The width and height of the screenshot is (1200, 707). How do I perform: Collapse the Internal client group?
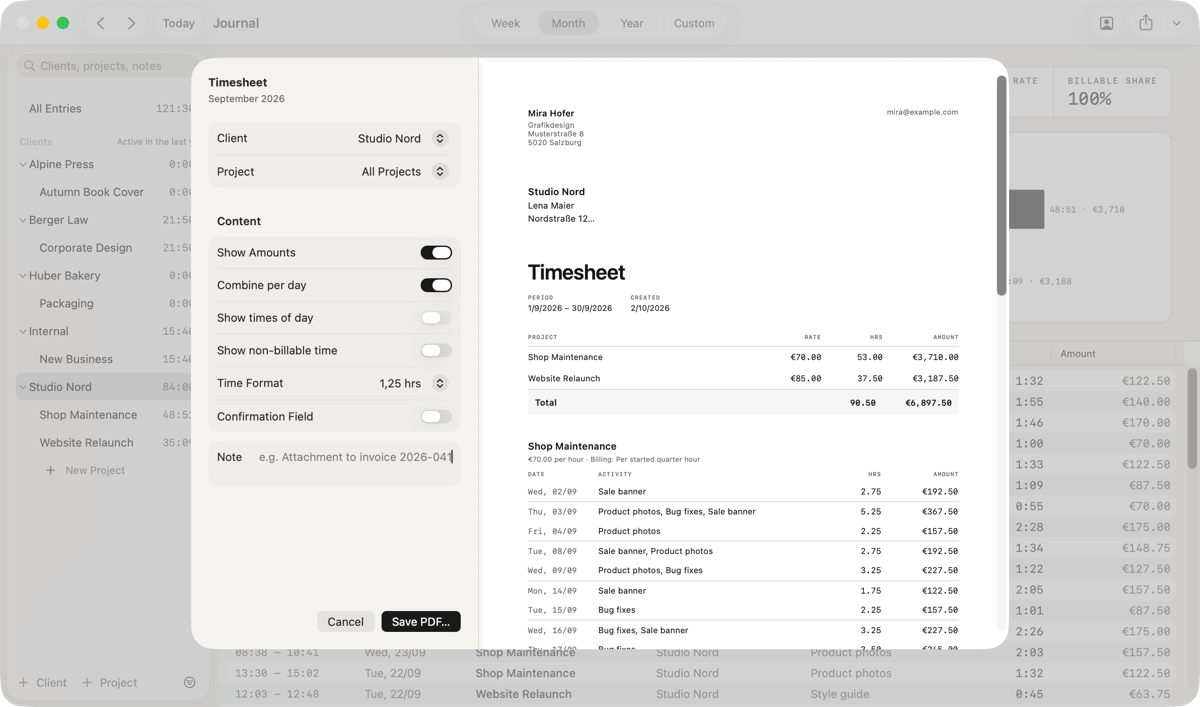(x=23, y=331)
